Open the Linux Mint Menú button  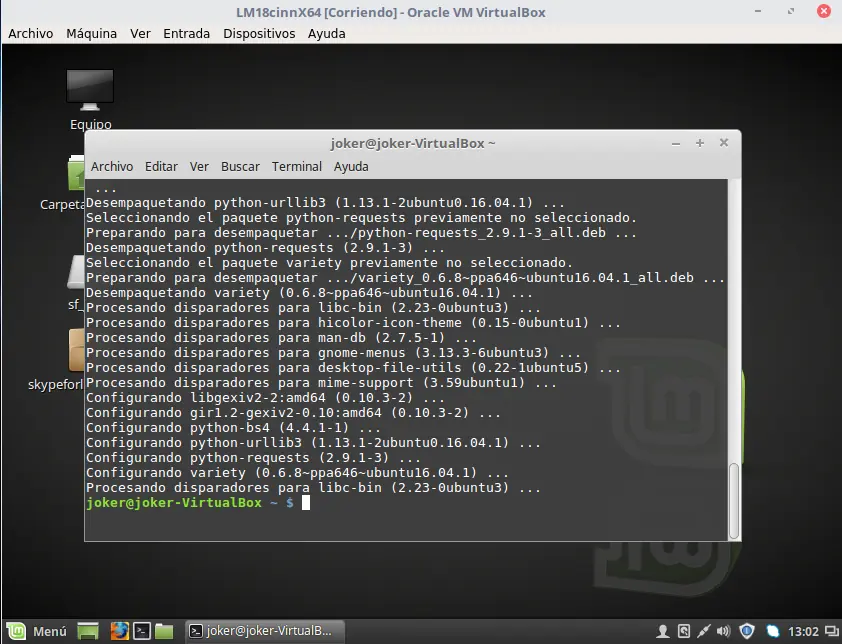(x=37, y=631)
